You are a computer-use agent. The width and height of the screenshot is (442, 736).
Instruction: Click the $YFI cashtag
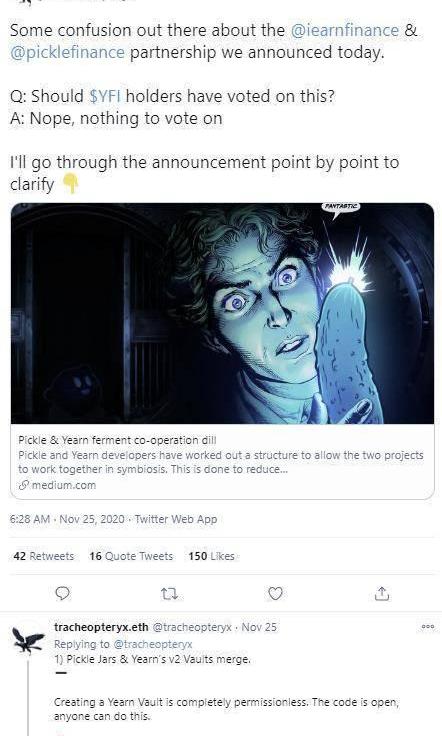(x=105, y=96)
